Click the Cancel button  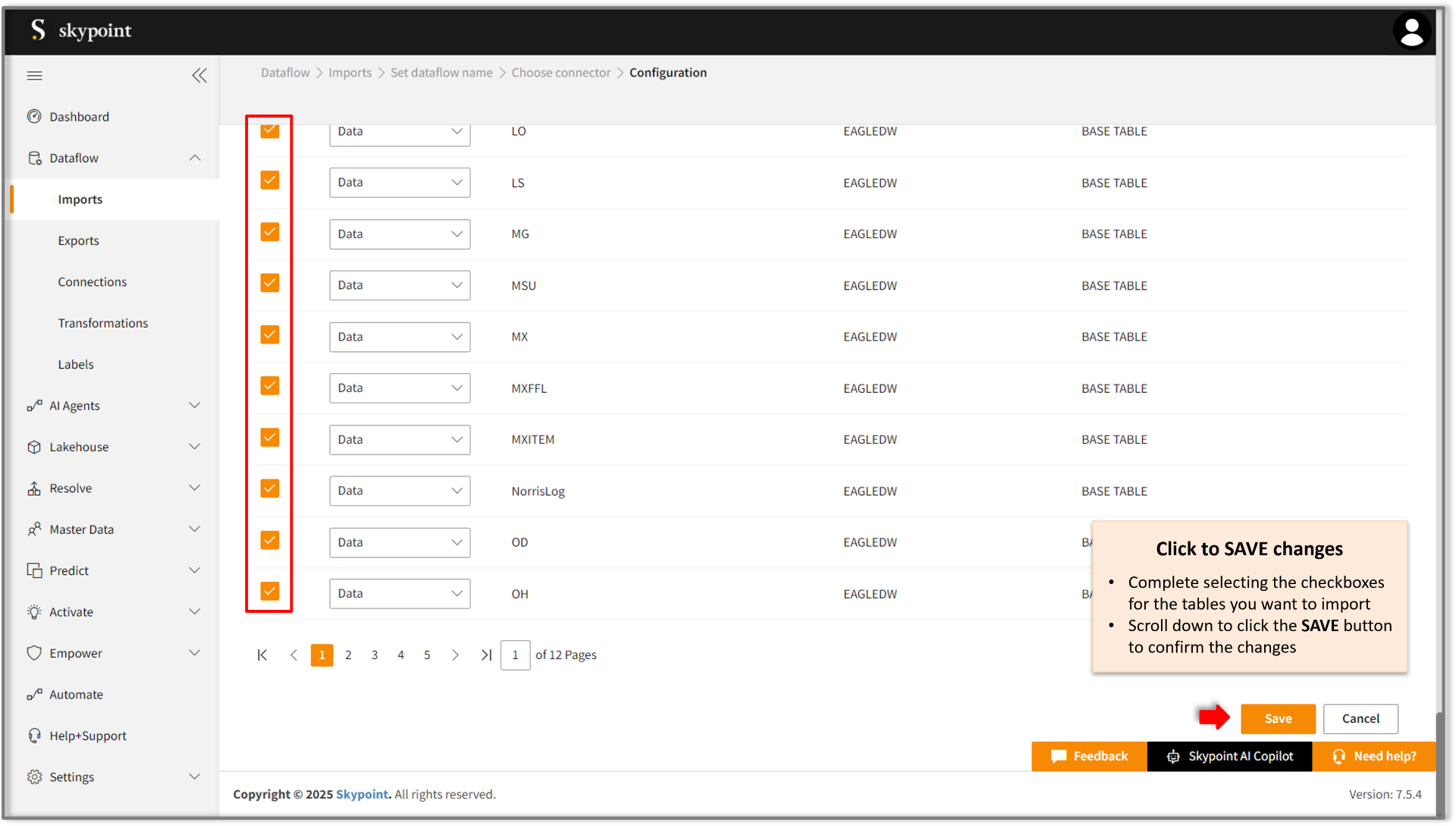(x=1360, y=718)
